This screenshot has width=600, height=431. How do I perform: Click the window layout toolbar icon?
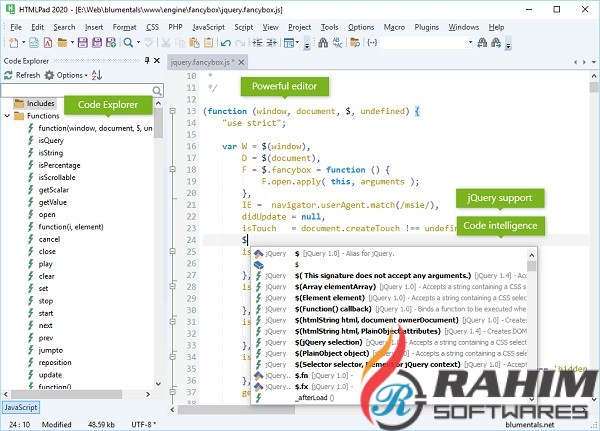click(289, 42)
